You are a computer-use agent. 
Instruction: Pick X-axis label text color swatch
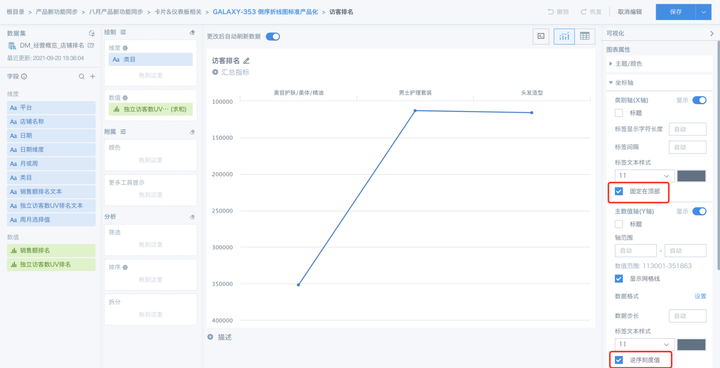point(691,176)
